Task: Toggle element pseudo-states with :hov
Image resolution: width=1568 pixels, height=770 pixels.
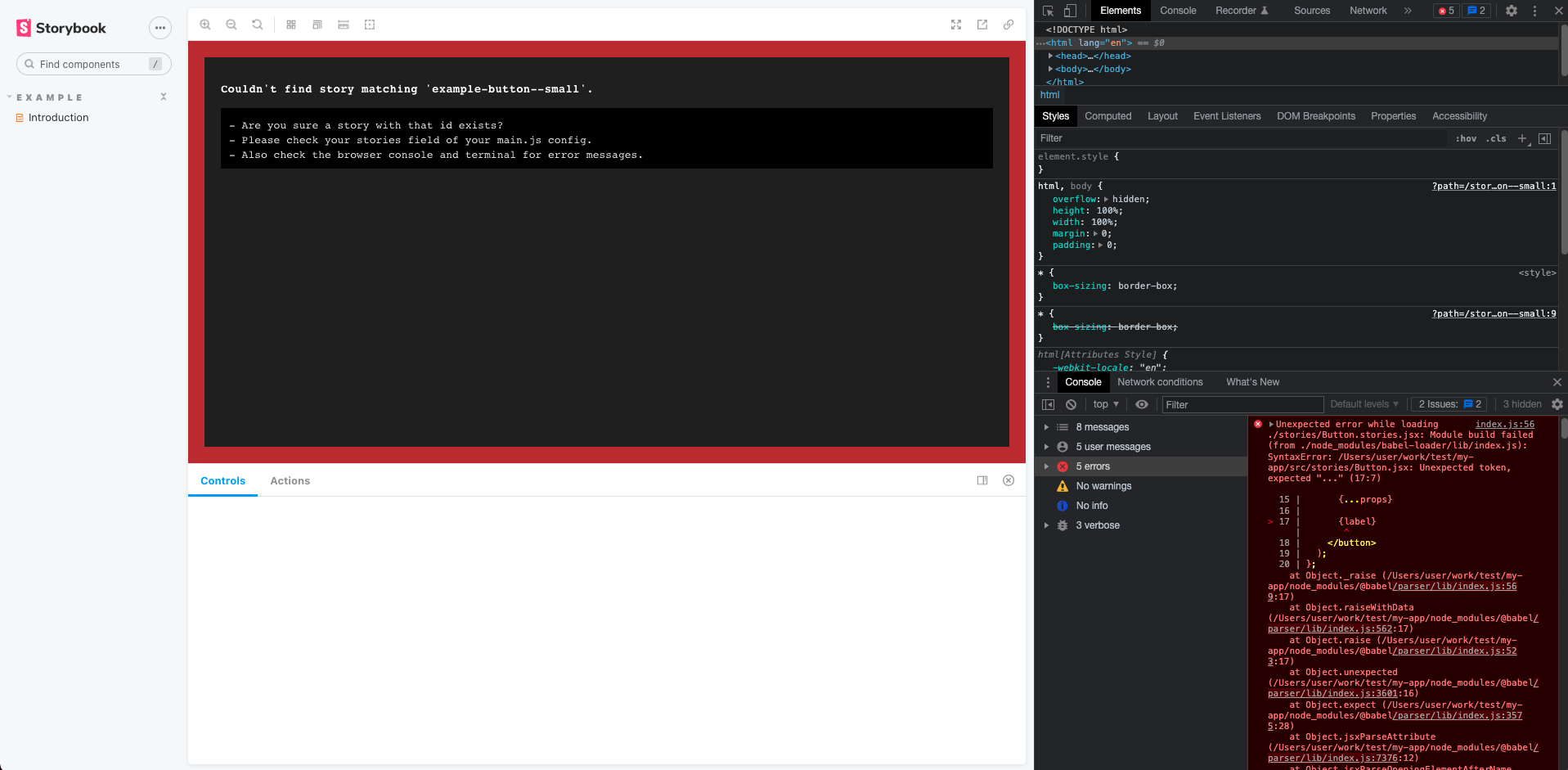Action: pos(1466,138)
